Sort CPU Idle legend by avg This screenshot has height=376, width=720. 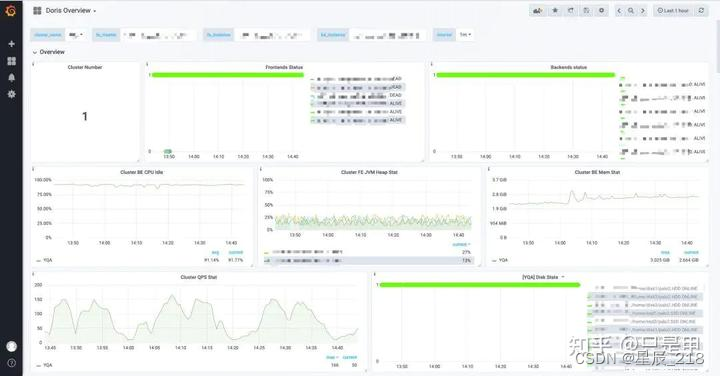click(x=215, y=253)
